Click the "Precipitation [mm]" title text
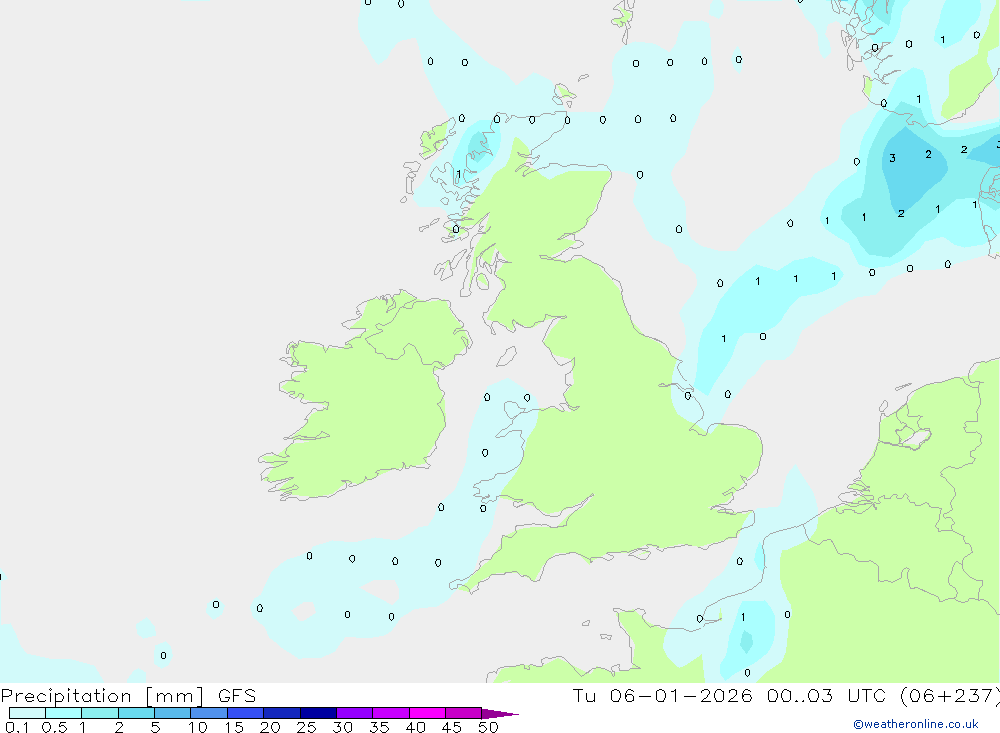Image resolution: width=1000 pixels, height=733 pixels. pyautogui.click(x=103, y=696)
